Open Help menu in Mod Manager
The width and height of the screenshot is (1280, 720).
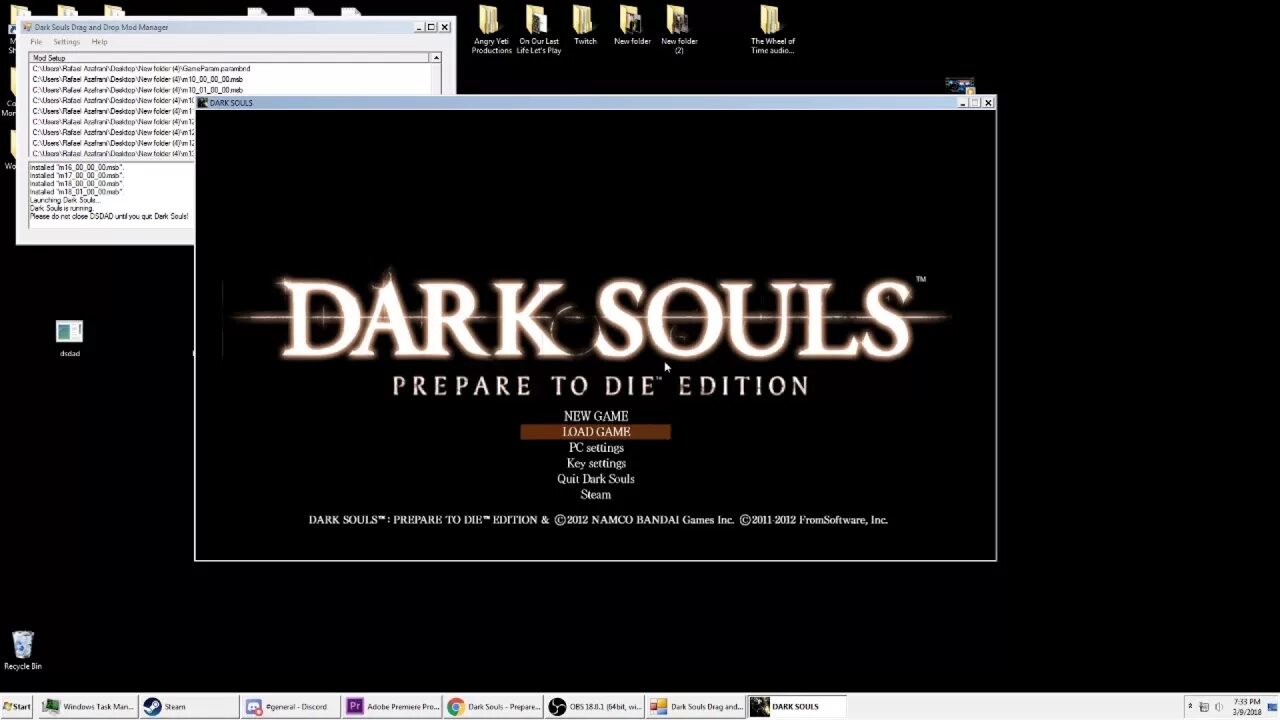99,42
